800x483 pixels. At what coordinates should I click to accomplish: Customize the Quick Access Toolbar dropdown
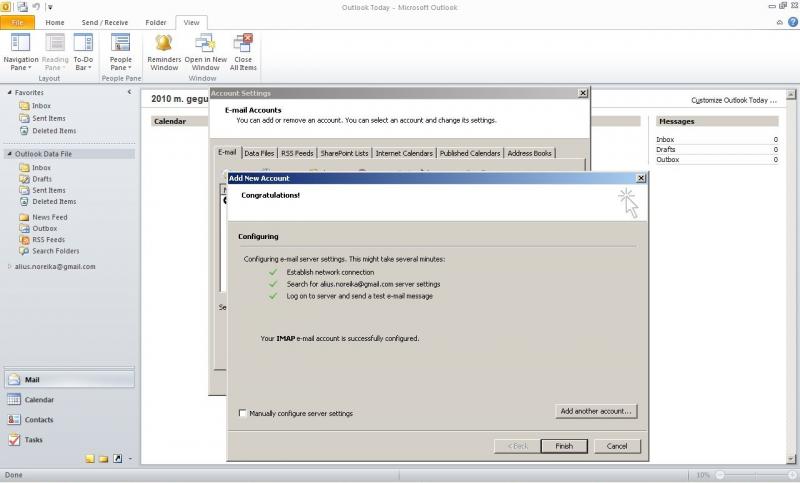coord(50,7)
